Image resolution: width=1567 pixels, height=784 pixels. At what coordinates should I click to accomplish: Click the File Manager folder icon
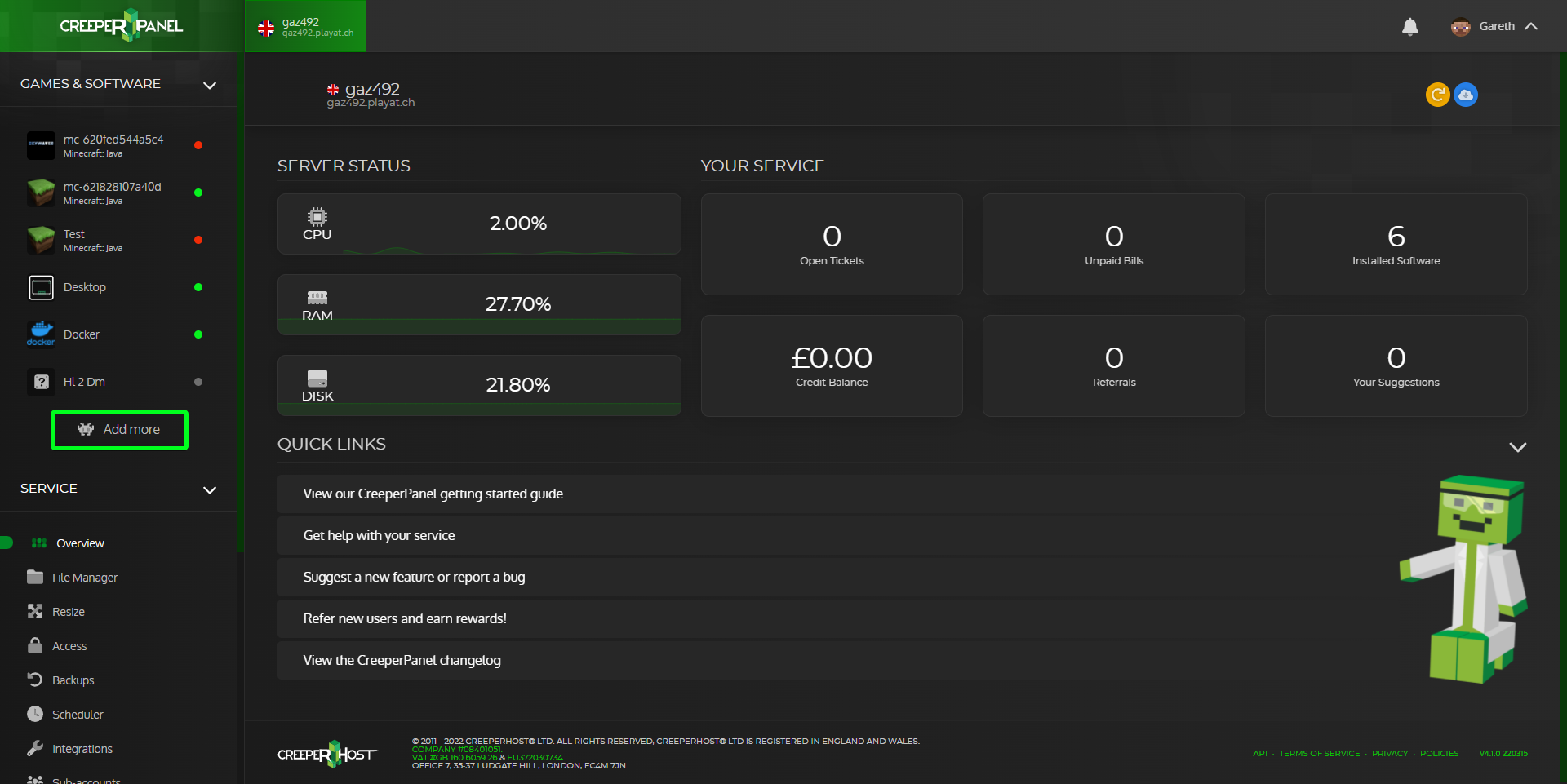(x=35, y=577)
